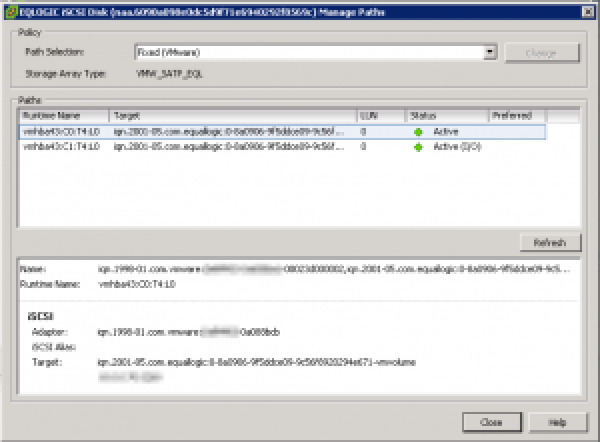Click the Name value in details pane

pyautogui.click(x=334, y=269)
